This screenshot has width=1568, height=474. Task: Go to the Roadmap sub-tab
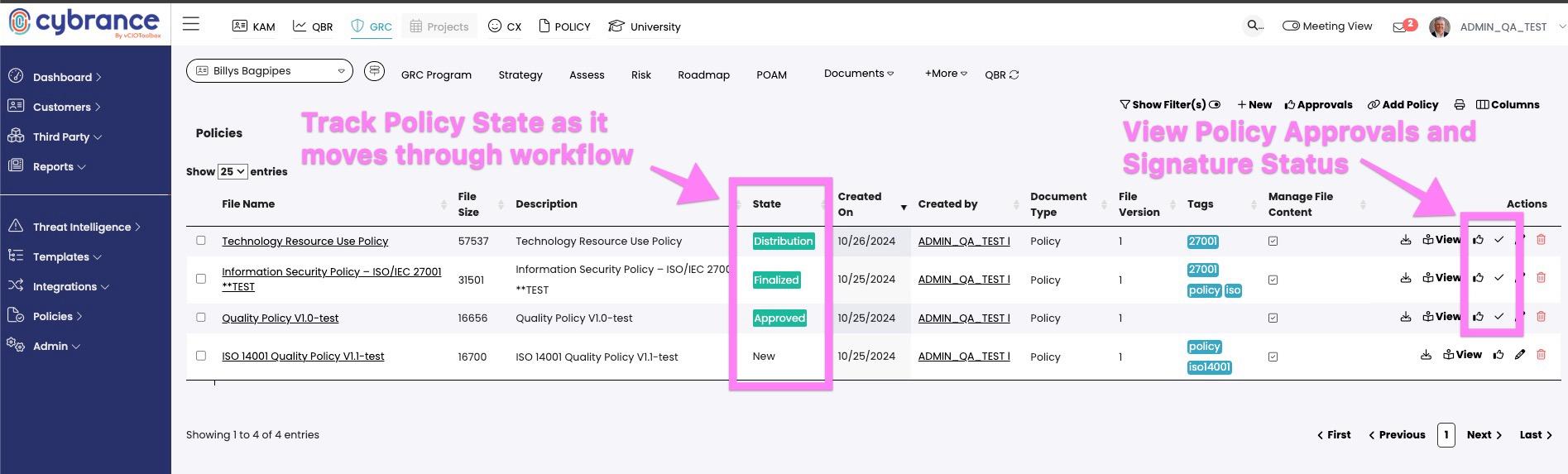point(703,74)
